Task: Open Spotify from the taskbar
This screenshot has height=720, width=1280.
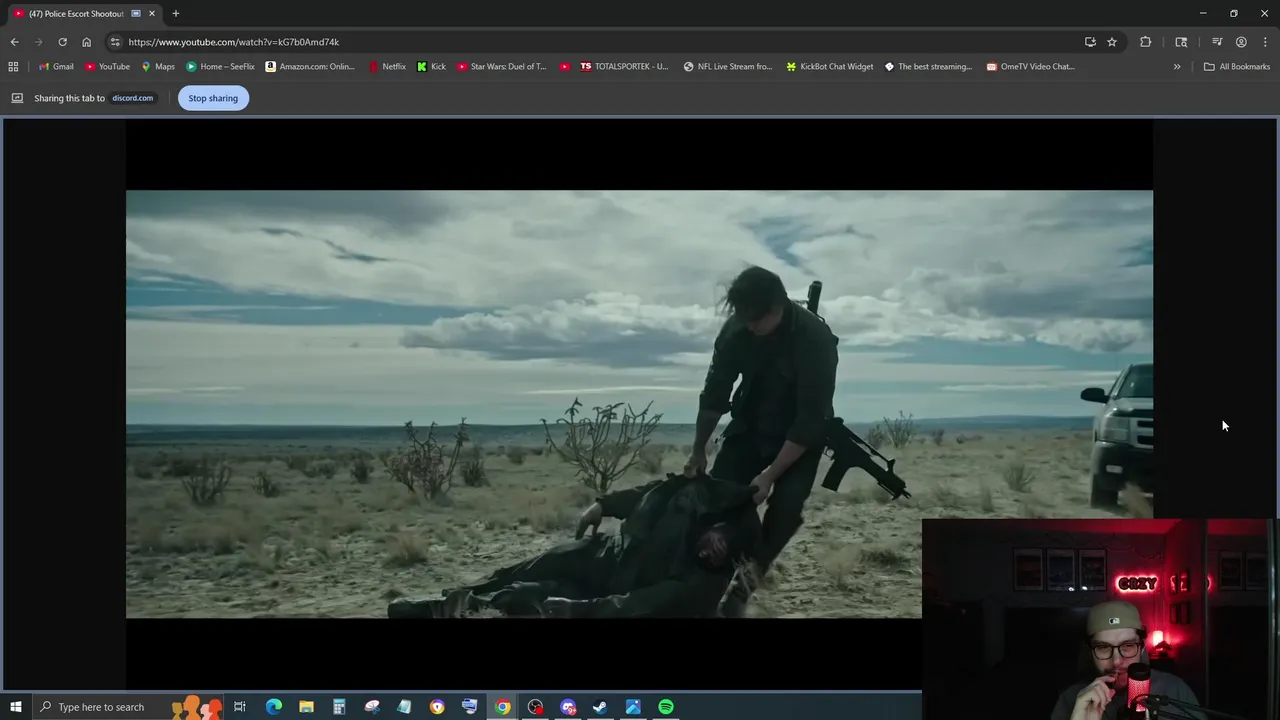Action: point(666,707)
